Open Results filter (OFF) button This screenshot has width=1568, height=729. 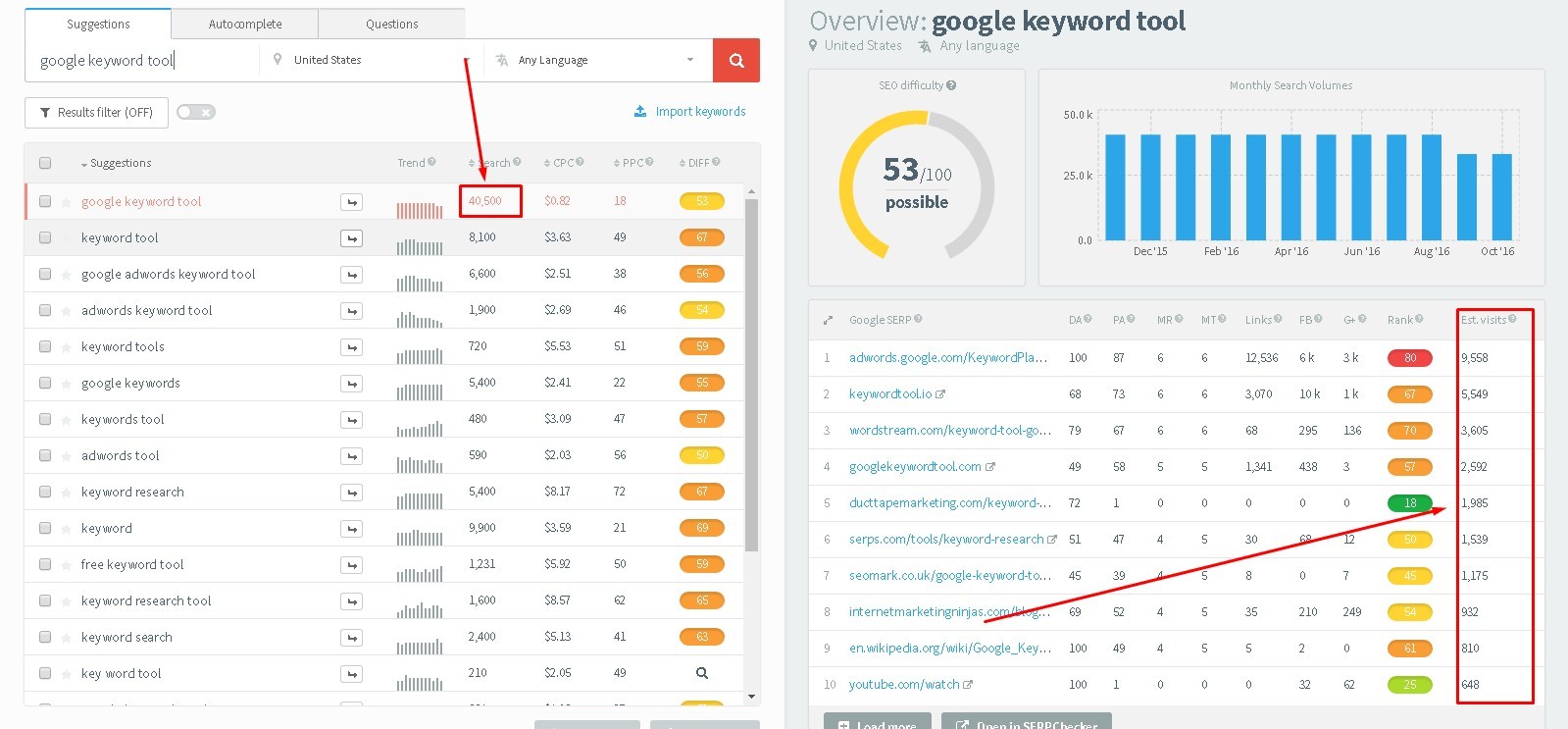click(96, 112)
